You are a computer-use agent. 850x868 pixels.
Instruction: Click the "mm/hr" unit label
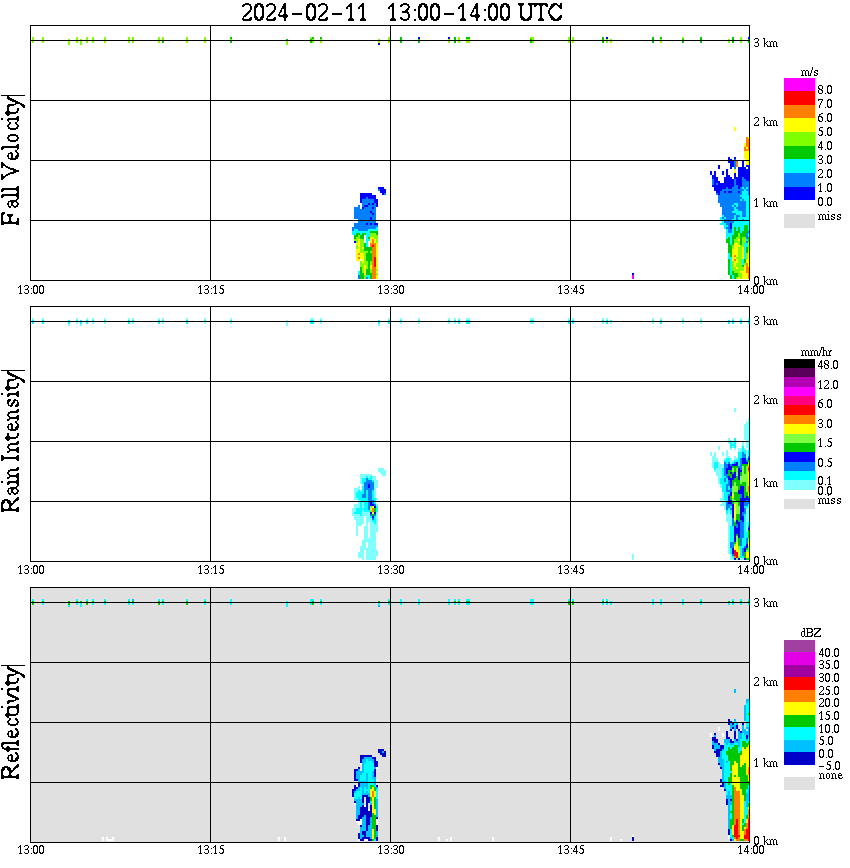(816, 352)
